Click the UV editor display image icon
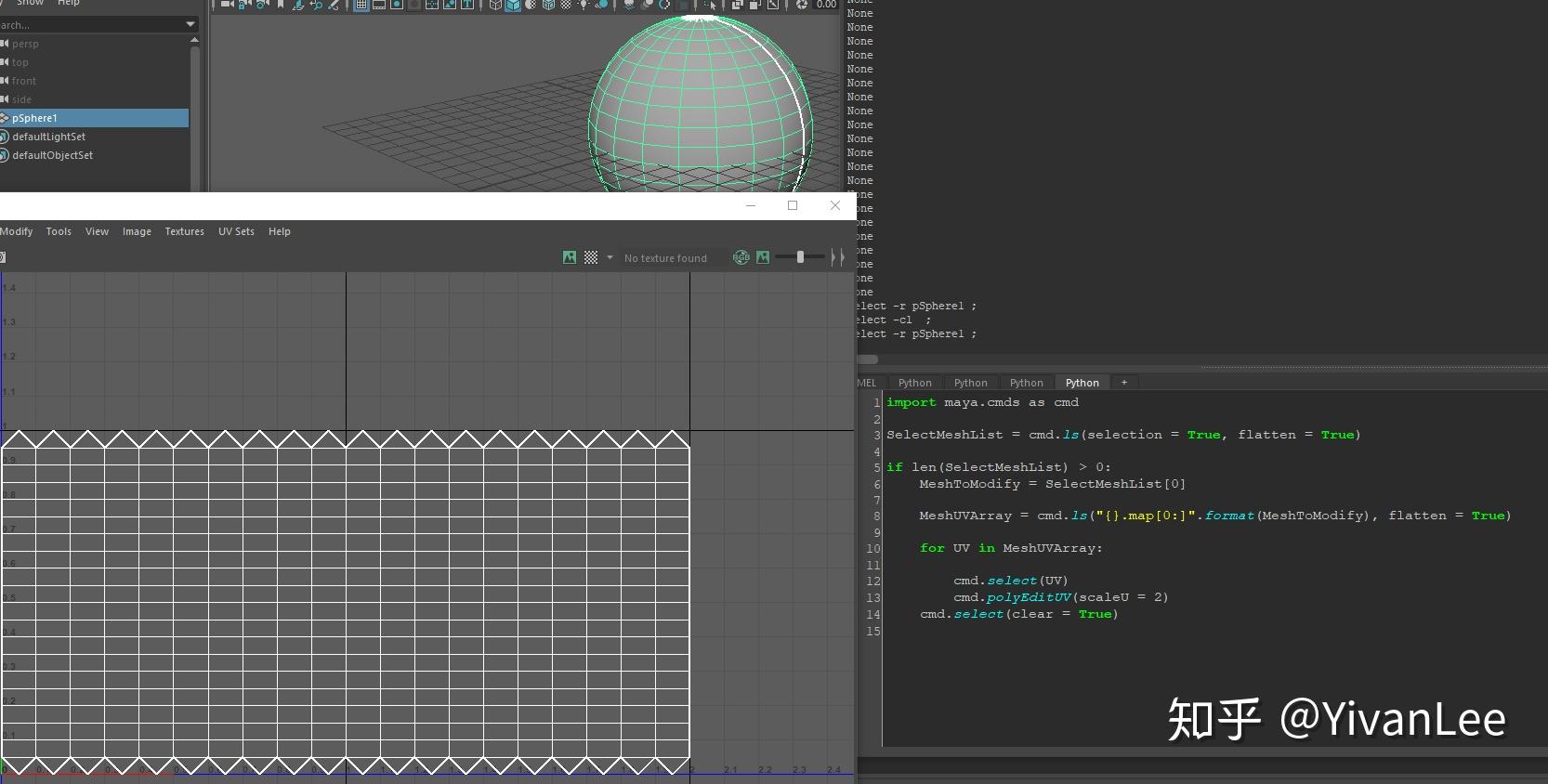 tap(570, 257)
